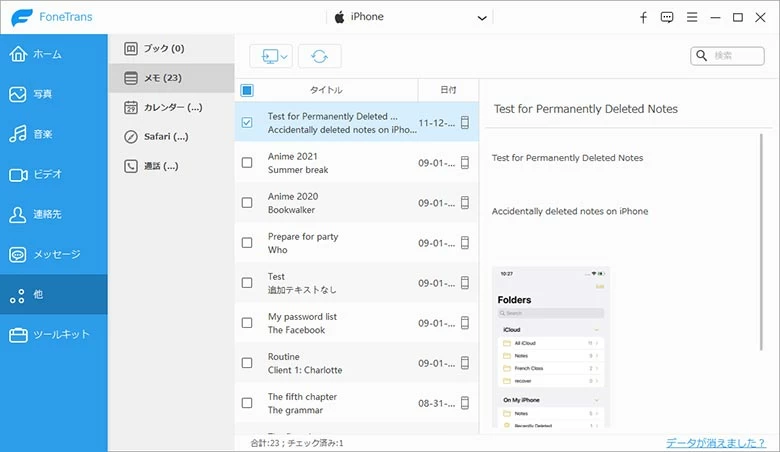The width and height of the screenshot is (780, 452).
Task: Click the データが消えました? link
Action: click(x=716, y=442)
